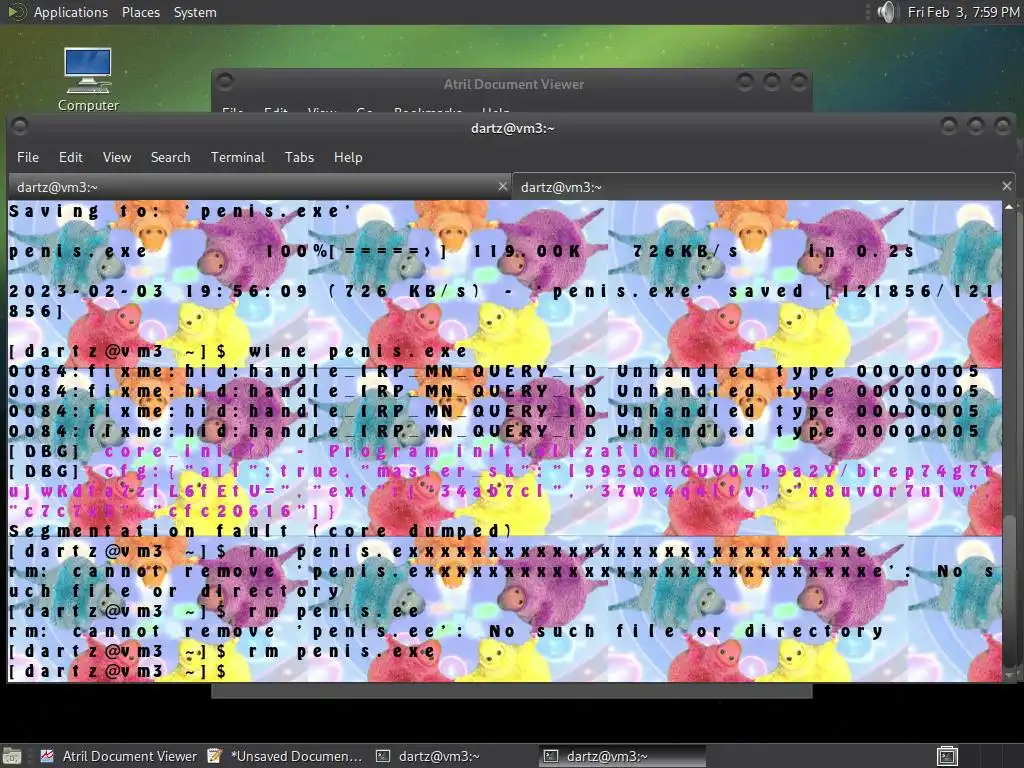Click the terminal scrollbar down arrow
The width and height of the screenshot is (1024, 768).
(x=1010, y=675)
